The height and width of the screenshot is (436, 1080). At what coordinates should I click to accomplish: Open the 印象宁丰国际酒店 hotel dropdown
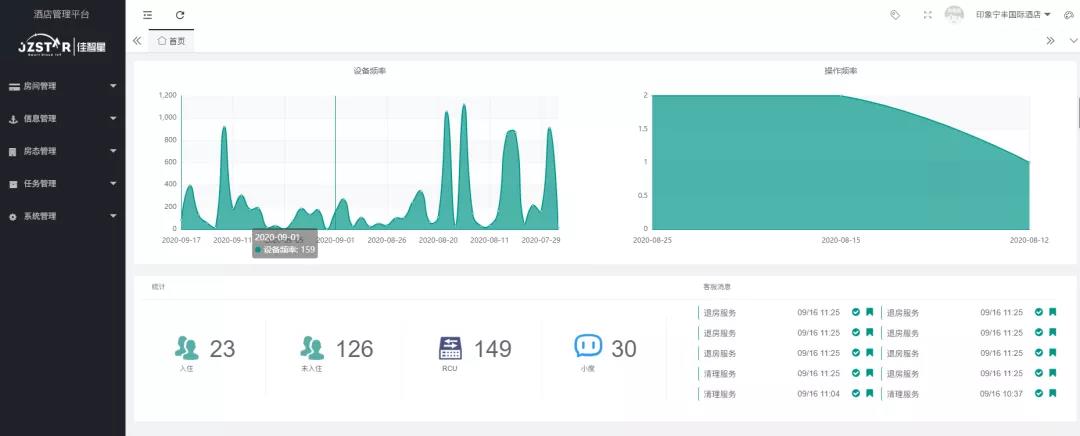[x=1012, y=15]
